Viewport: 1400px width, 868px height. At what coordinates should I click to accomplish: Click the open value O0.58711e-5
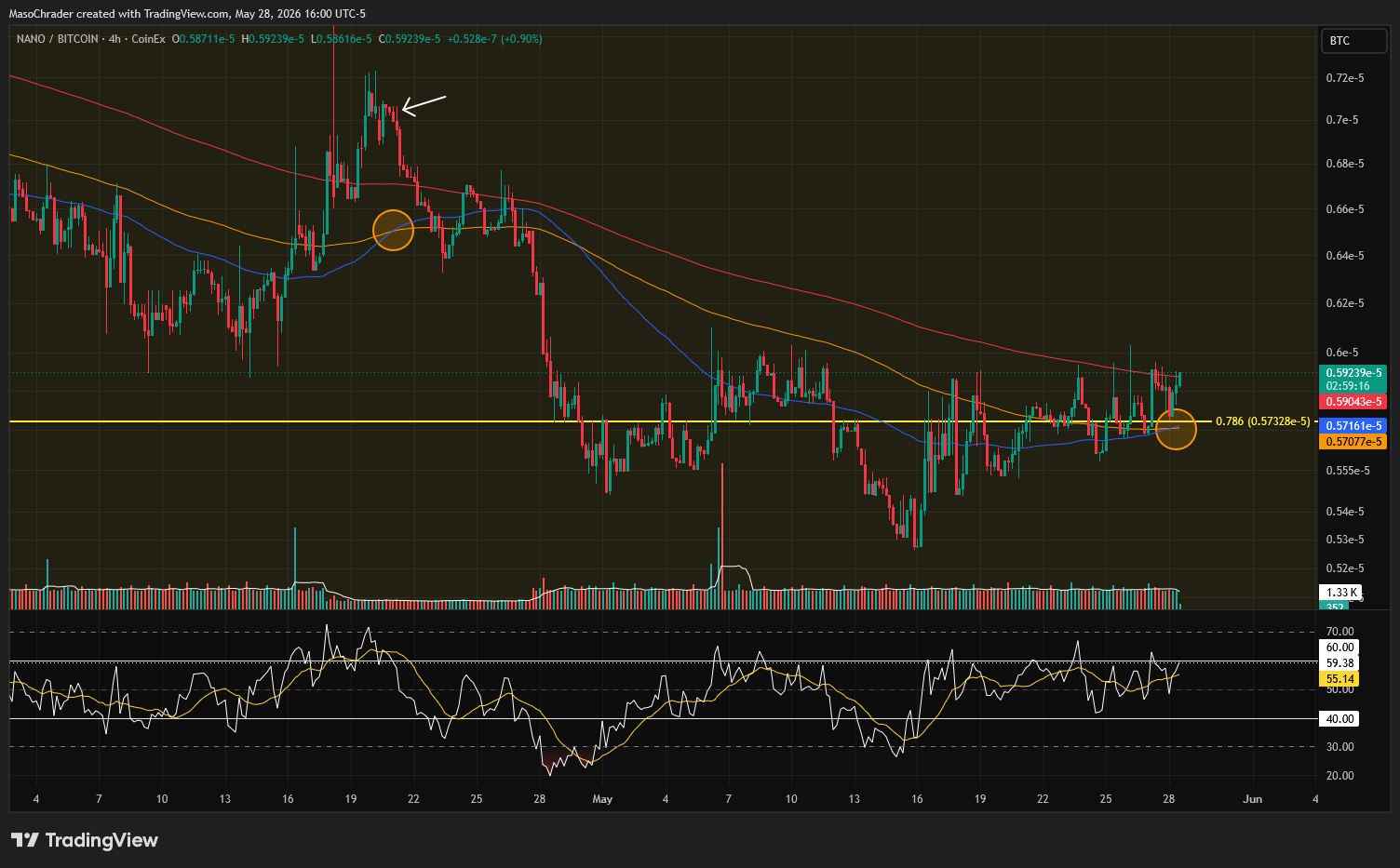pyautogui.click(x=205, y=39)
